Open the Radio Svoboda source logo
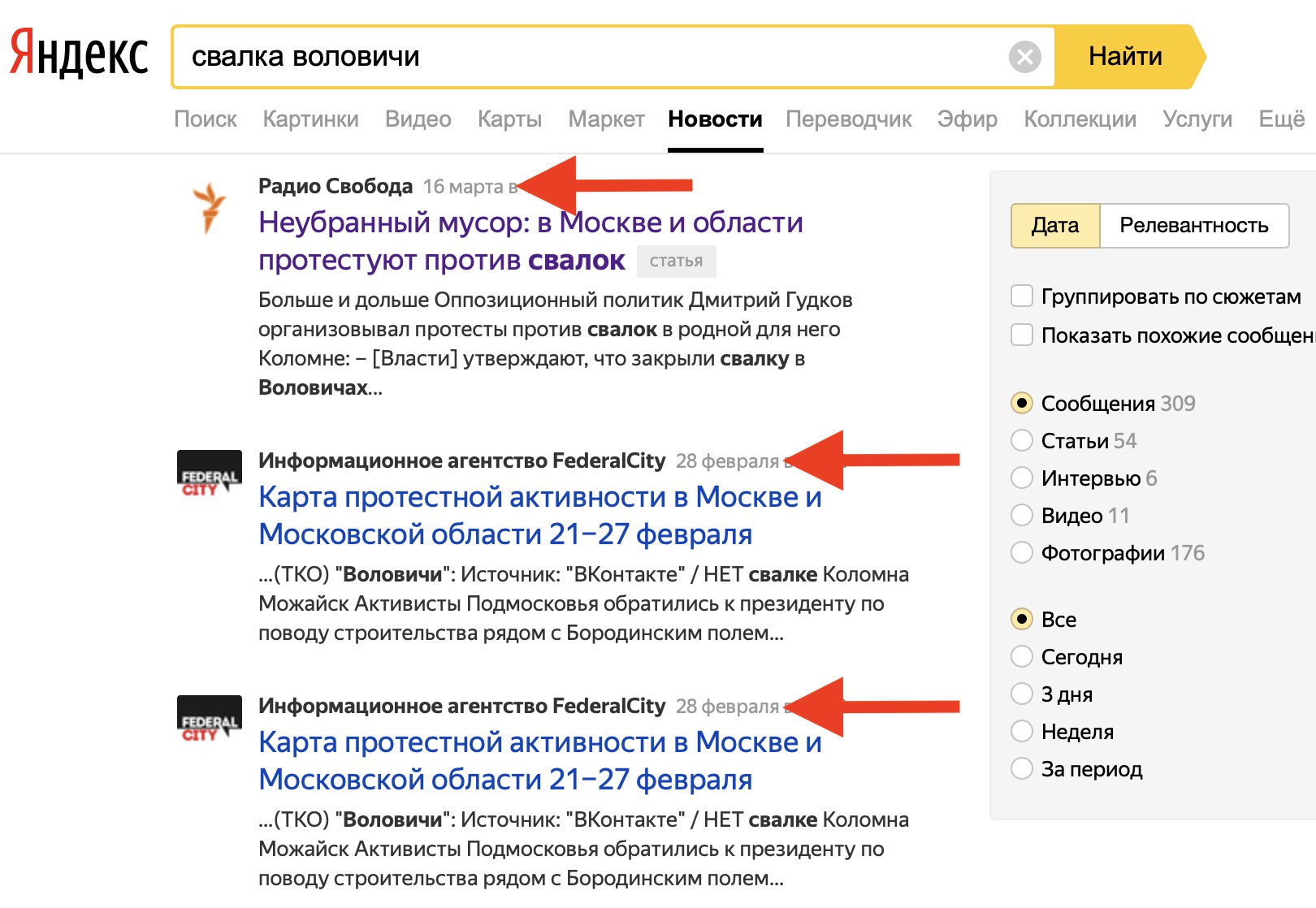 210,208
